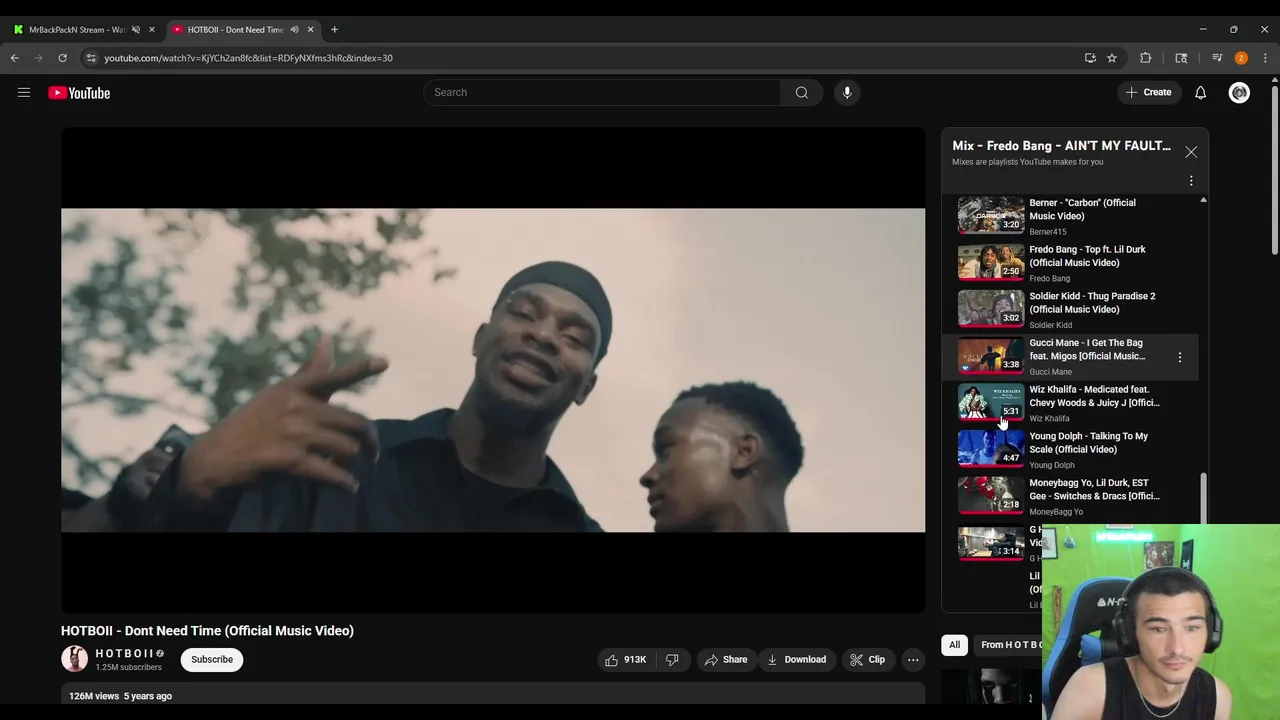
Task: Dislike the HOTBOII video
Action: 672,660
